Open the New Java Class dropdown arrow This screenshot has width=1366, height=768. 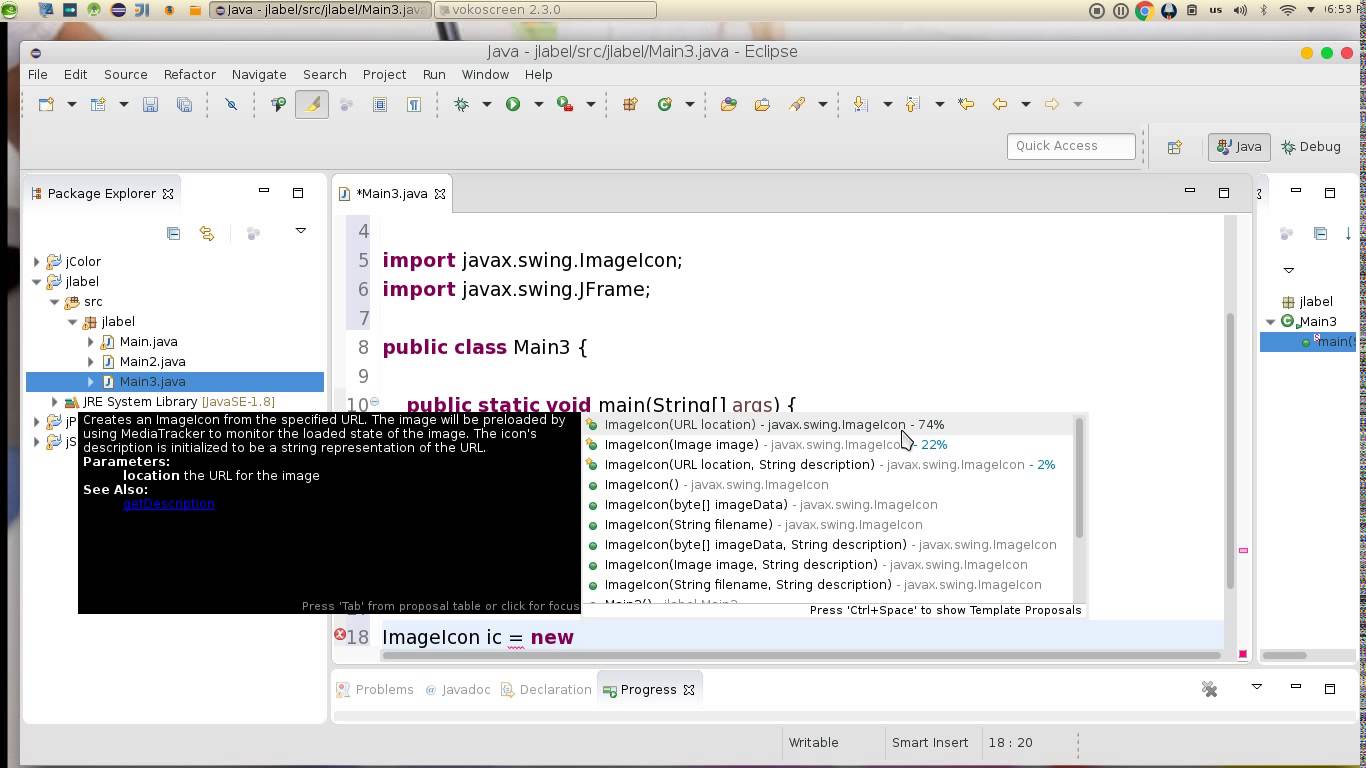(689, 104)
